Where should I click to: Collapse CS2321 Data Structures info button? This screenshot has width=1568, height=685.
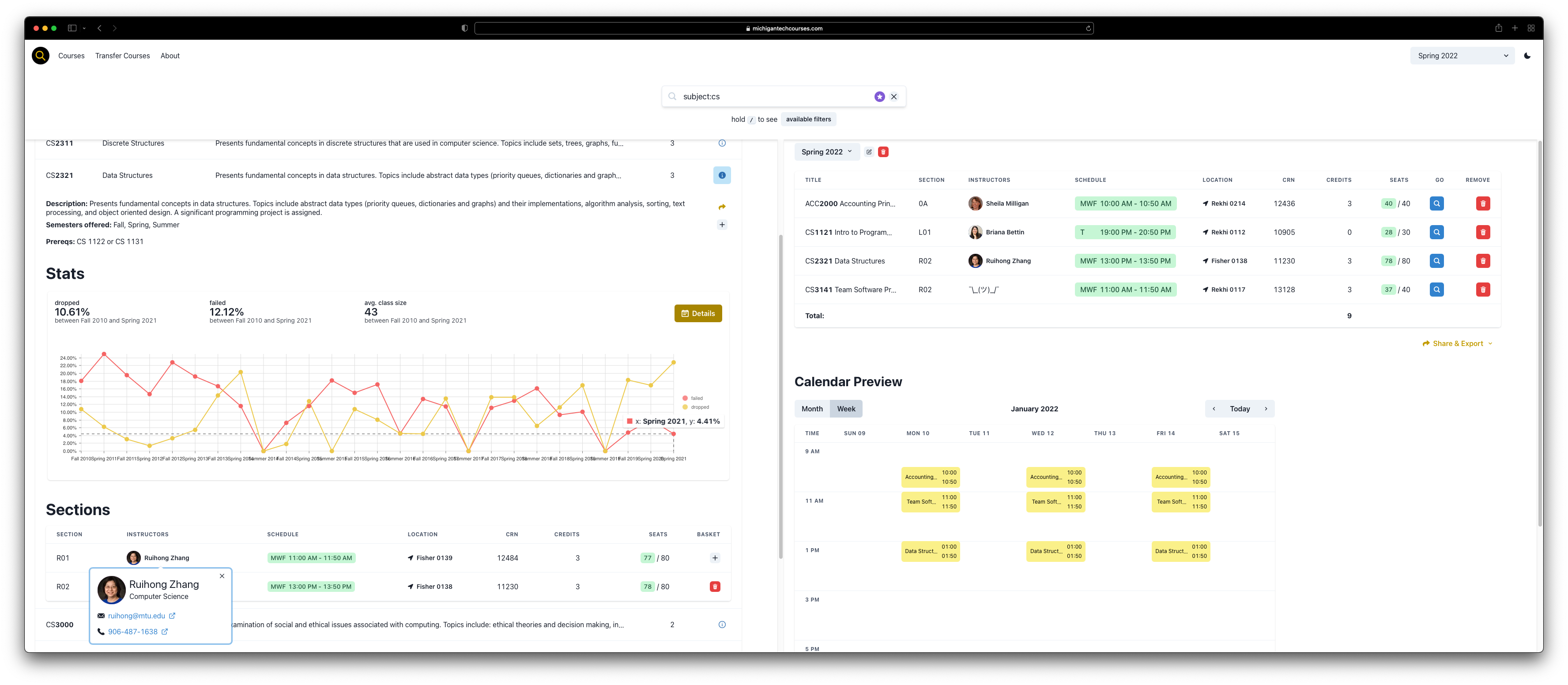click(721, 175)
